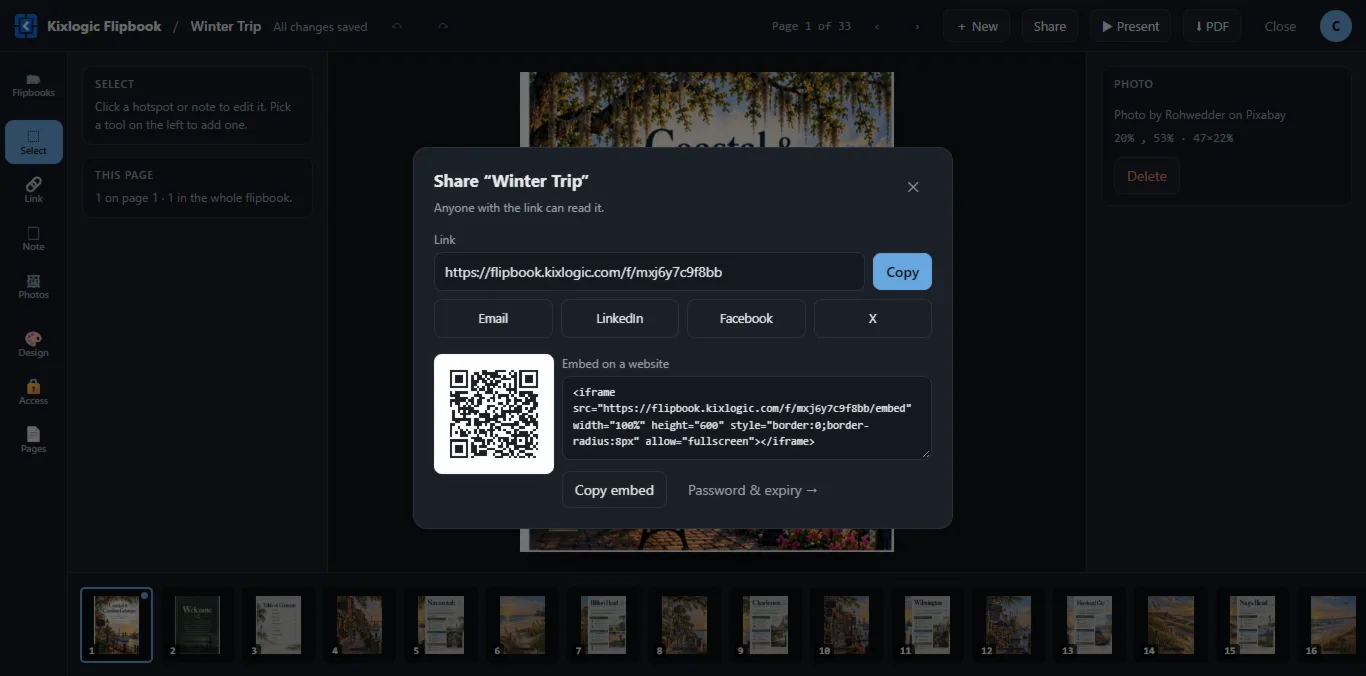Image resolution: width=1366 pixels, height=676 pixels.
Task: Select page 16 thumbnail
Action: (x=1332, y=625)
